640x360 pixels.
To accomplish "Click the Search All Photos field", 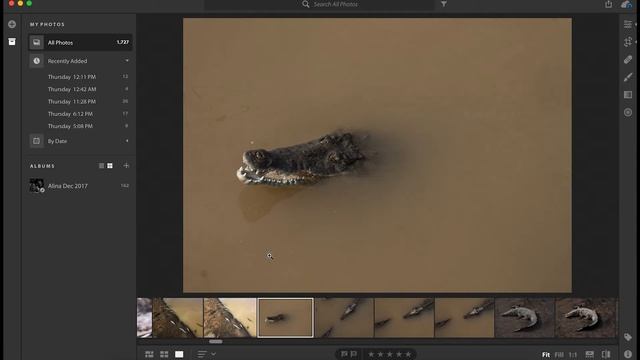I will [x=319, y=4].
